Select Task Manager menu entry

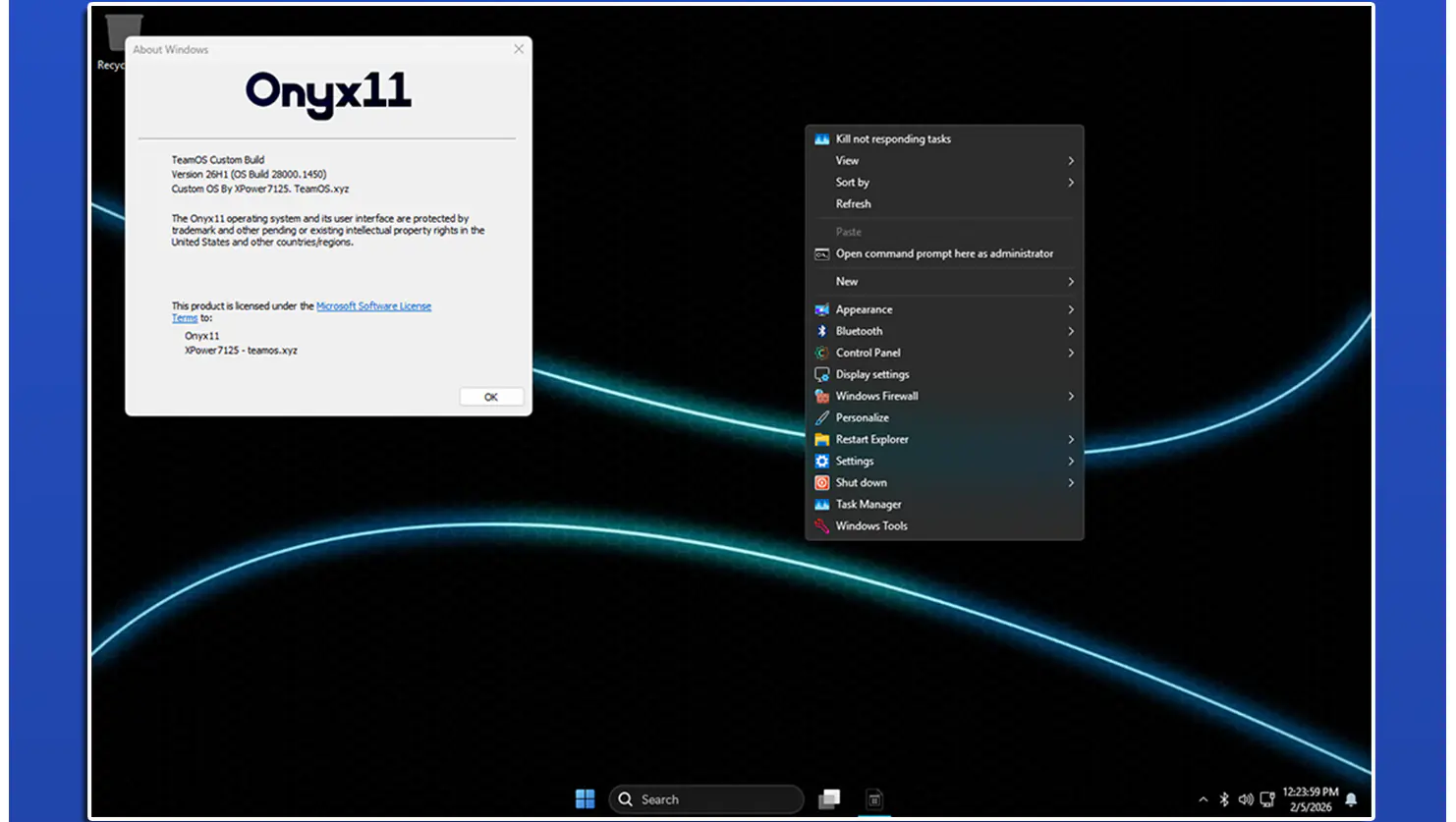pyautogui.click(x=944, y=504)
